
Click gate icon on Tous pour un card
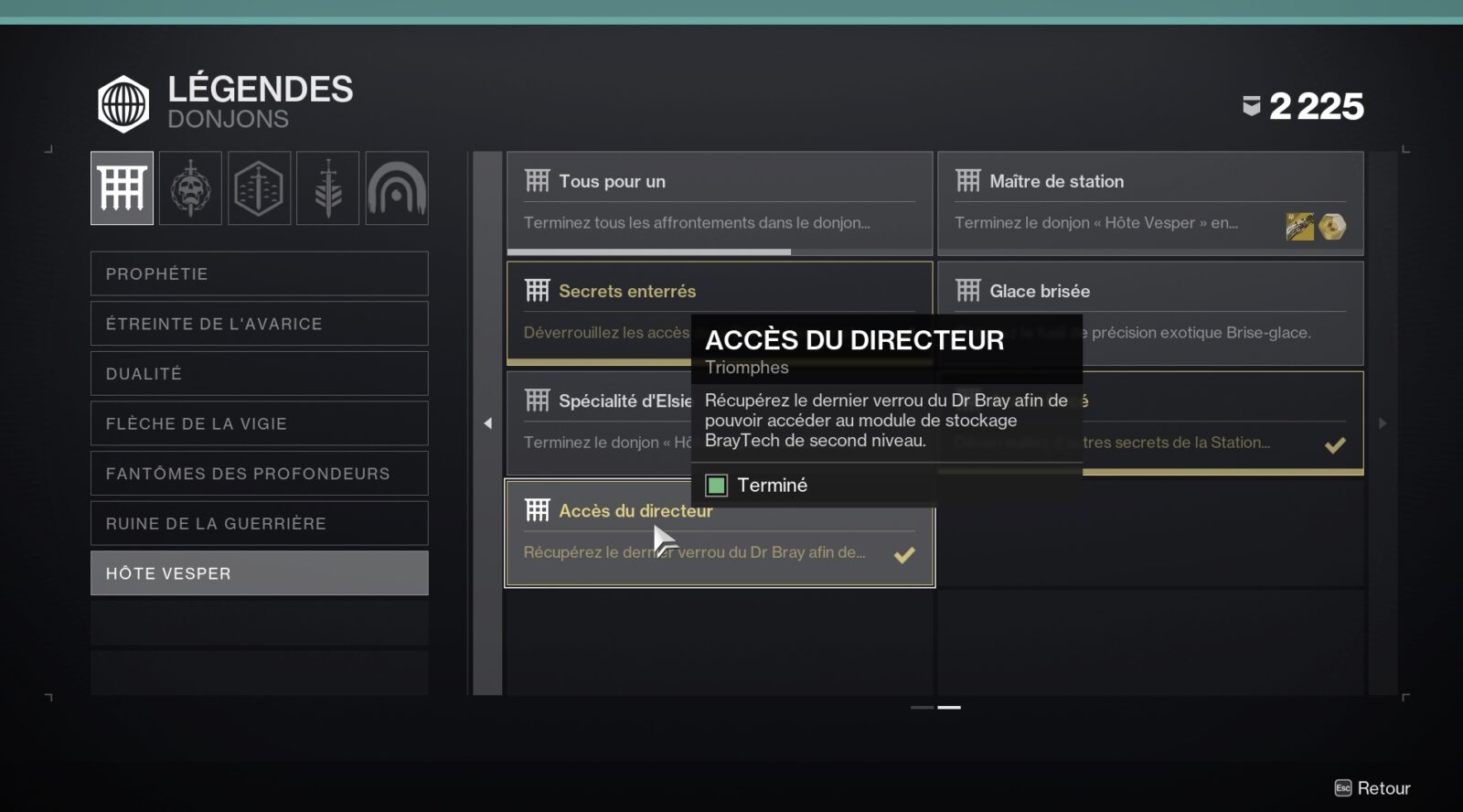(x=537, y=180)
